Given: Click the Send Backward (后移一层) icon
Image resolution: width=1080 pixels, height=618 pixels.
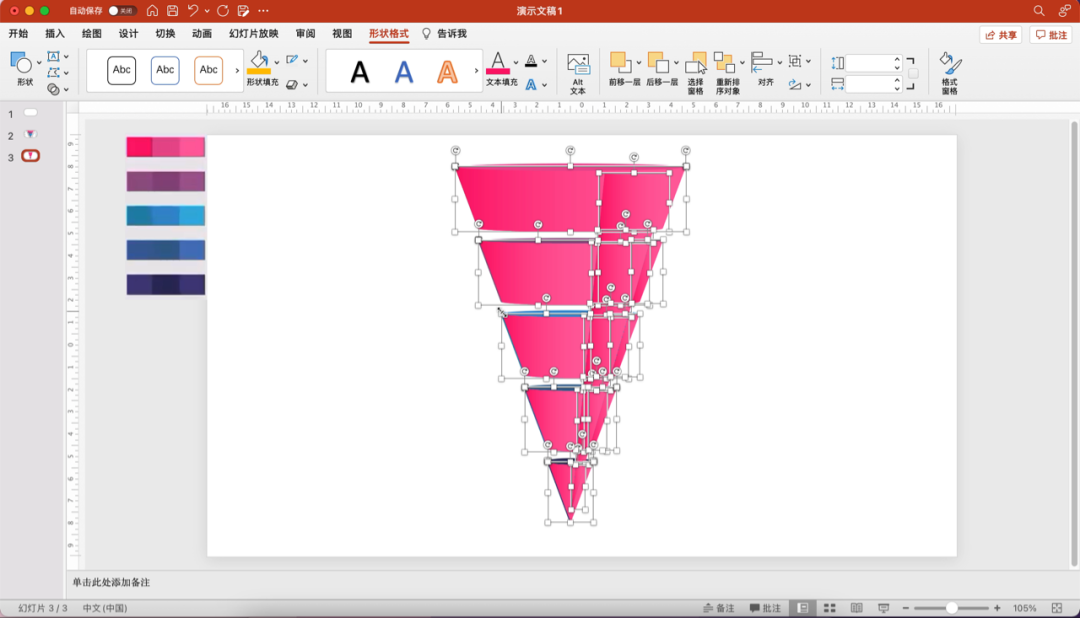Looking at the screenshot, I should (656, 63).
